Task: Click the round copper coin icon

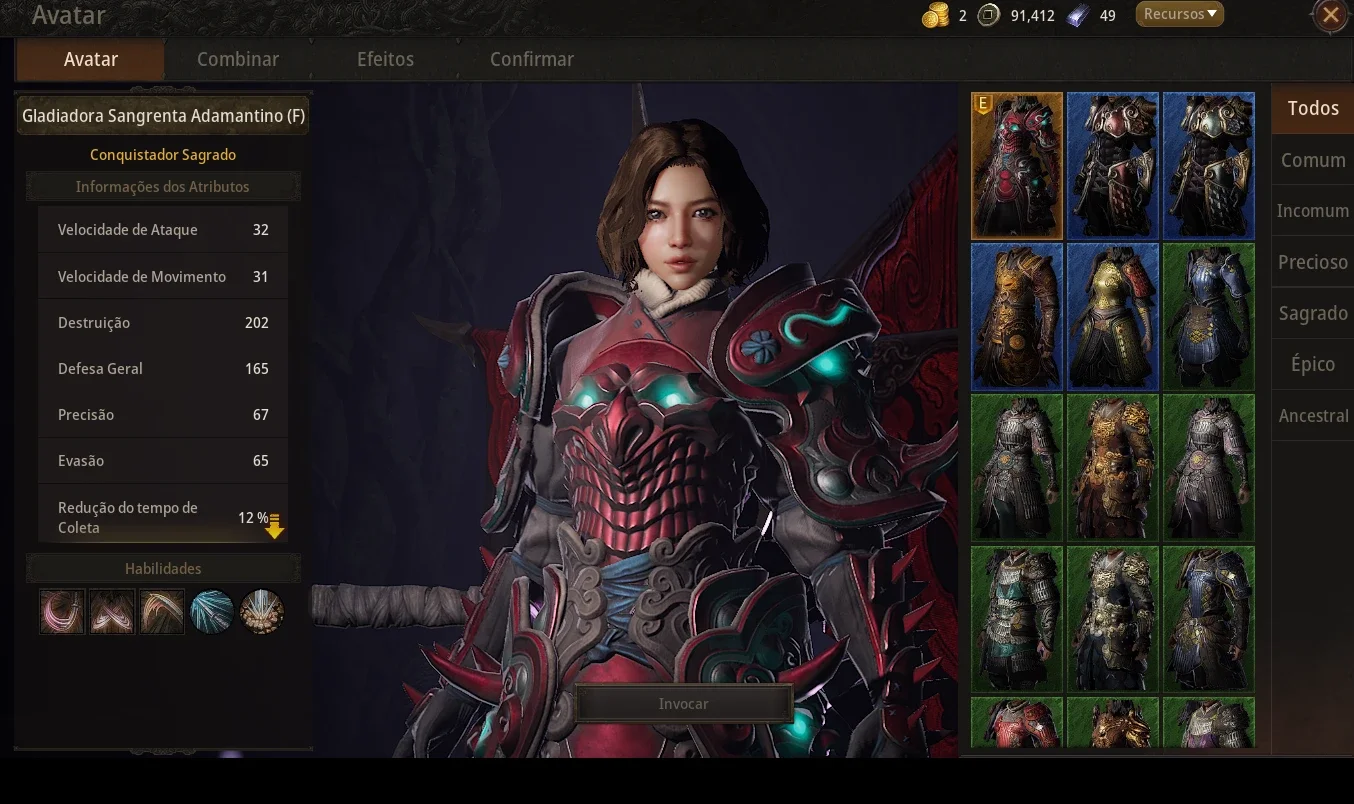Action: point(988,15)
